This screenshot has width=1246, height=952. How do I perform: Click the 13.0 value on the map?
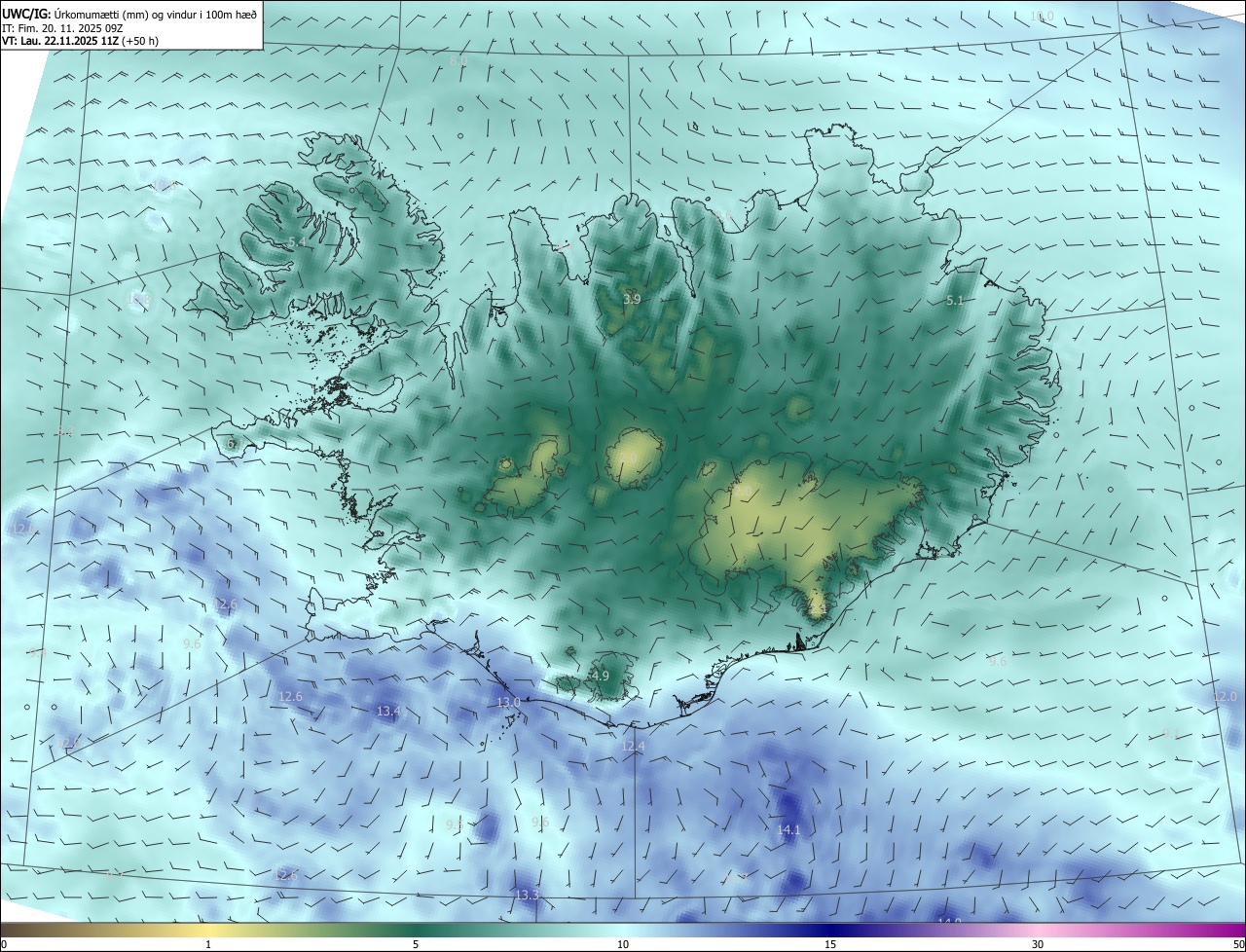pos(508,702)
